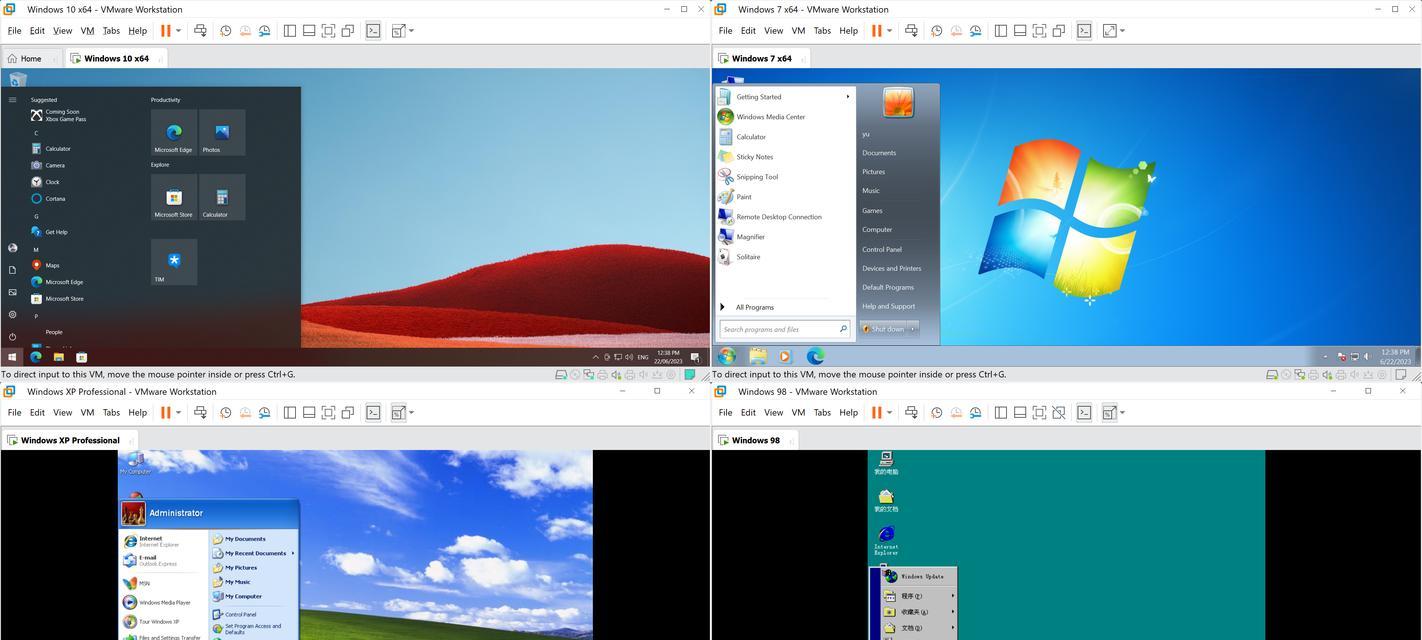This screenshot has height=640, width=1422.
Task: Select My Computer icon on Windows XP desktop
Action: pyautogui.click(x=135, y=463)
